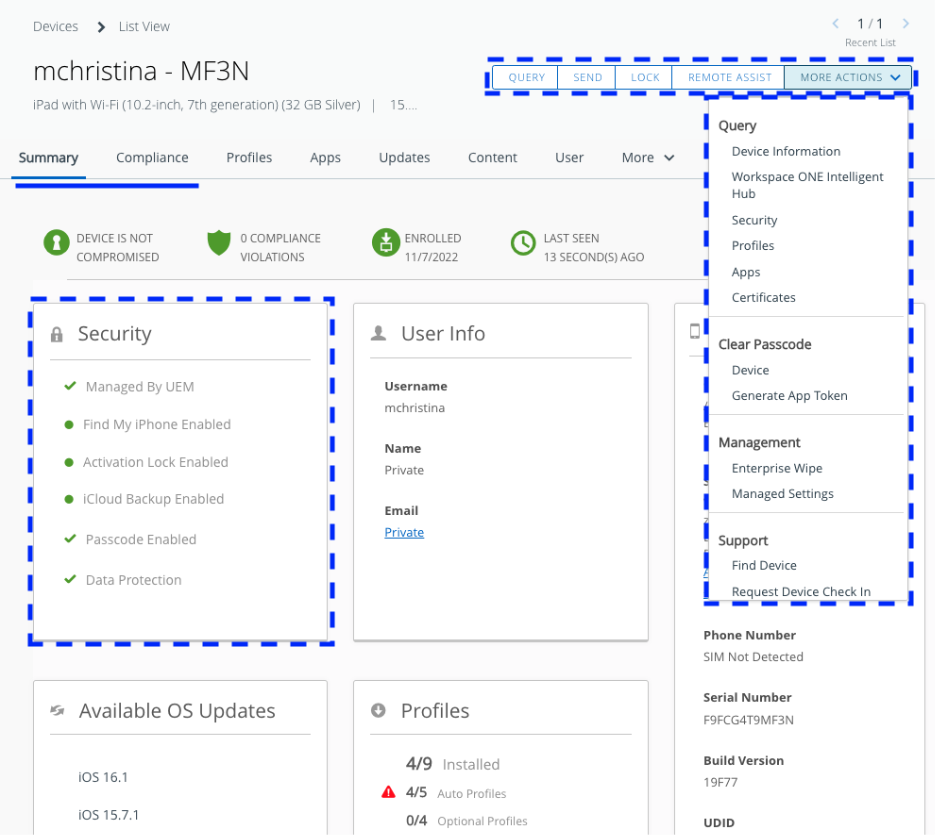Click the build version 19F77
This screenshot has height=835, width=936.
(x=721, y=782)
